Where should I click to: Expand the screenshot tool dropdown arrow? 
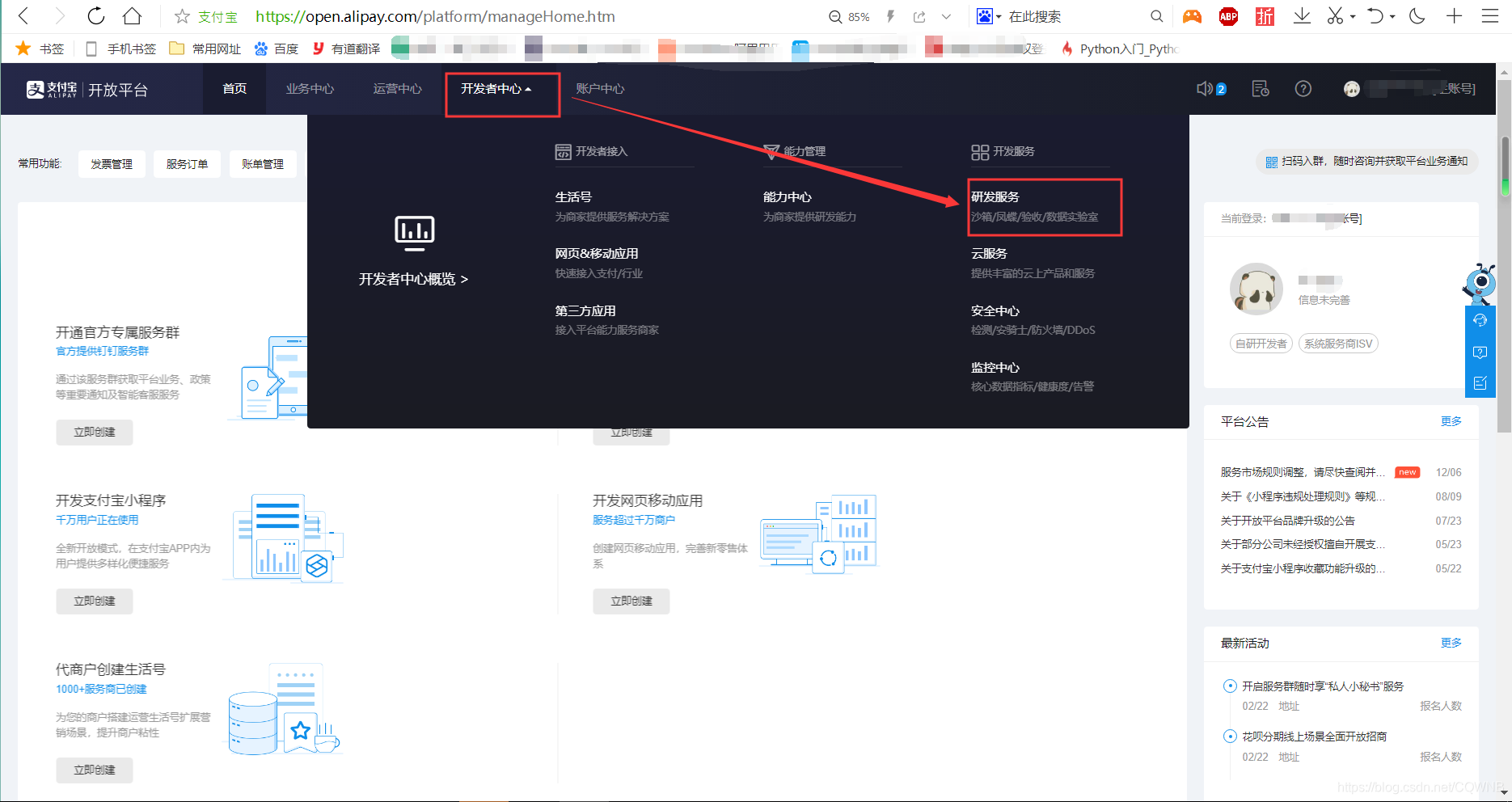[x=1353, y=16]
